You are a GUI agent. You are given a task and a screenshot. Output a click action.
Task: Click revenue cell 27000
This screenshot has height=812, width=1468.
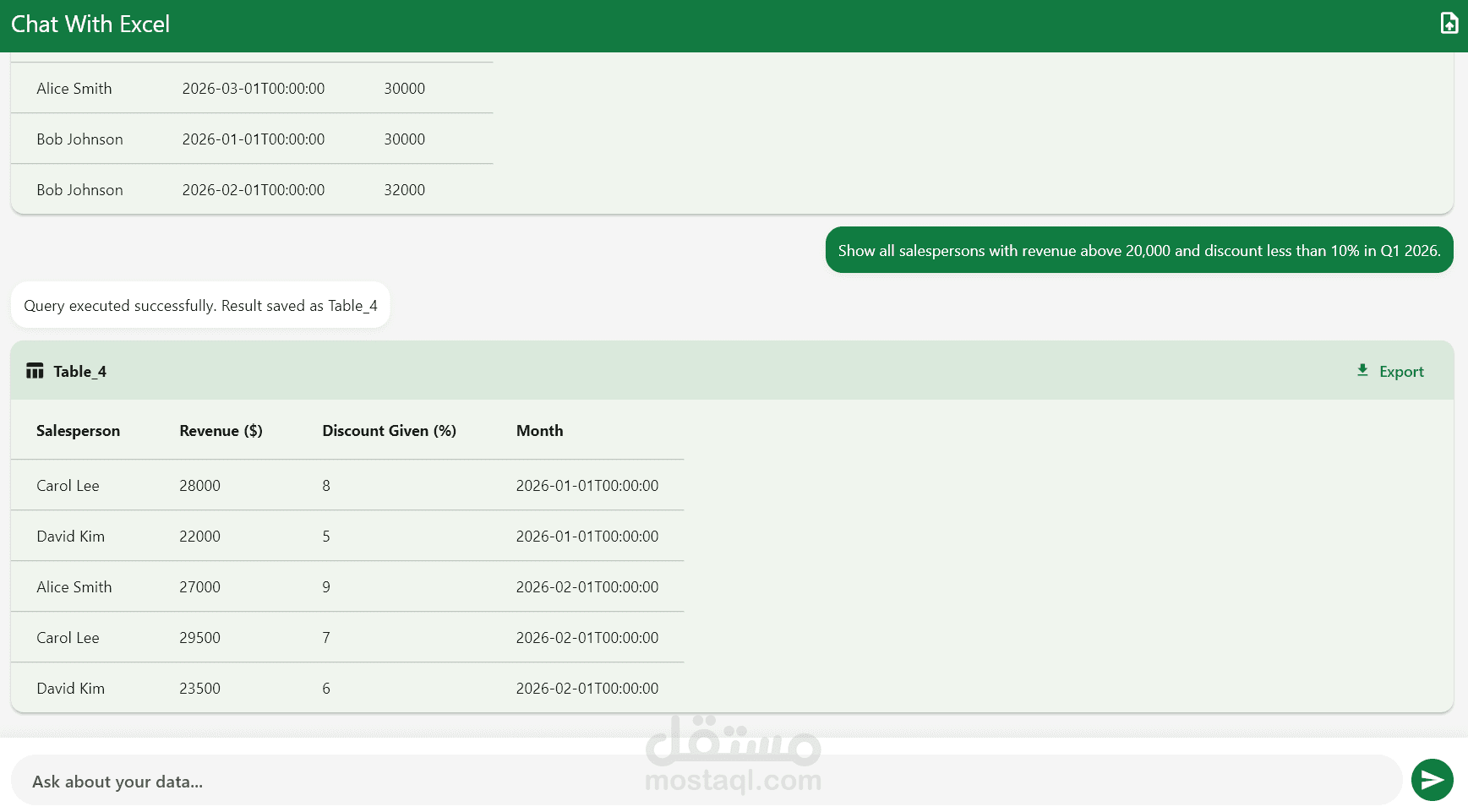tap(199, 587)
